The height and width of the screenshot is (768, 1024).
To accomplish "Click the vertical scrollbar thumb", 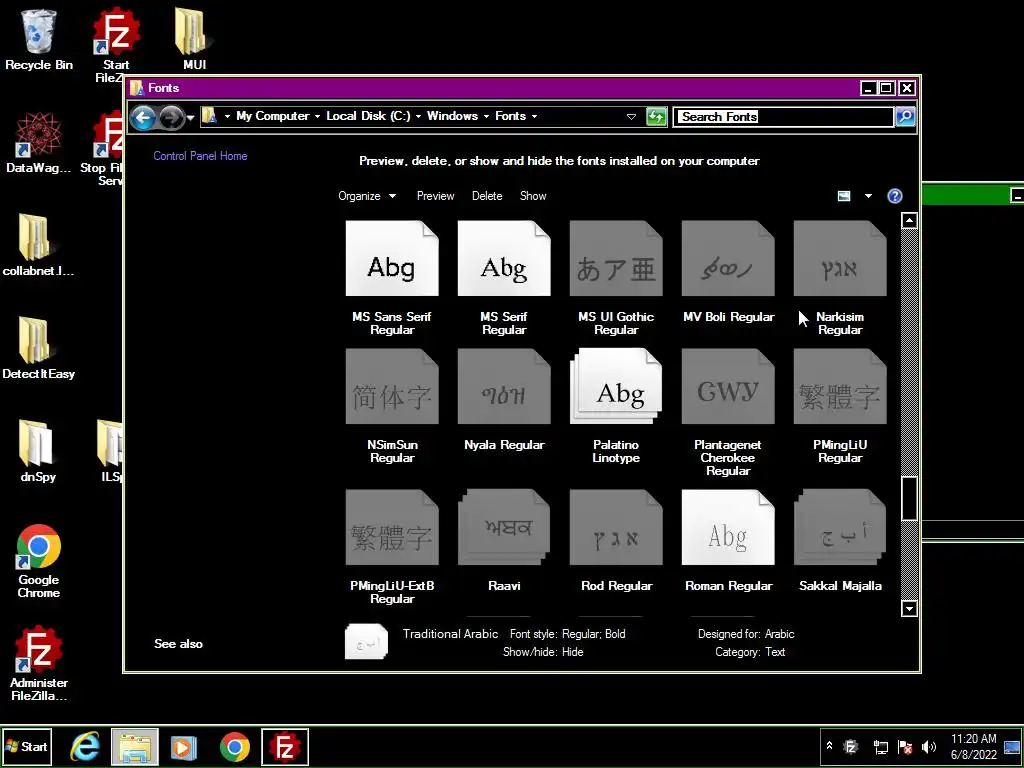I will pos(909,498).
